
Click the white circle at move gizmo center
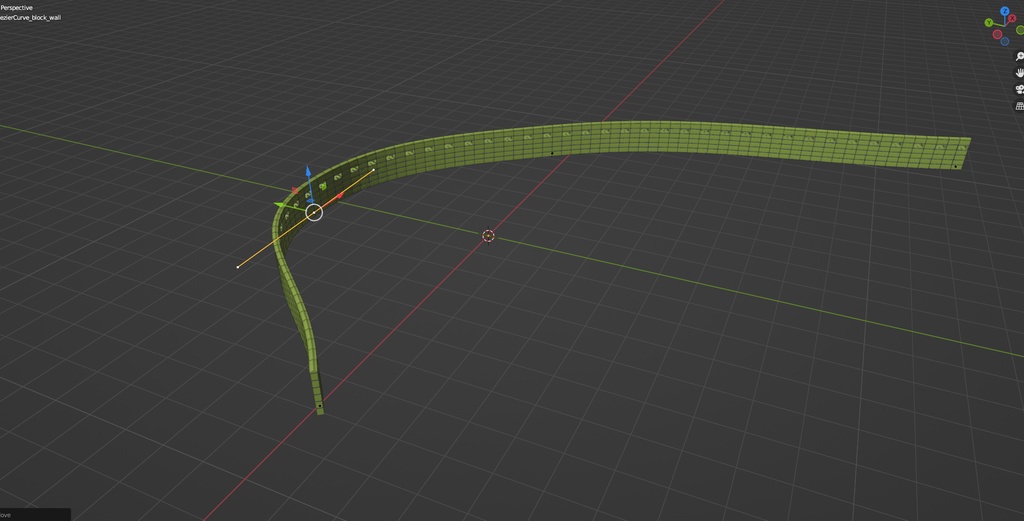(x=314, y=212)
